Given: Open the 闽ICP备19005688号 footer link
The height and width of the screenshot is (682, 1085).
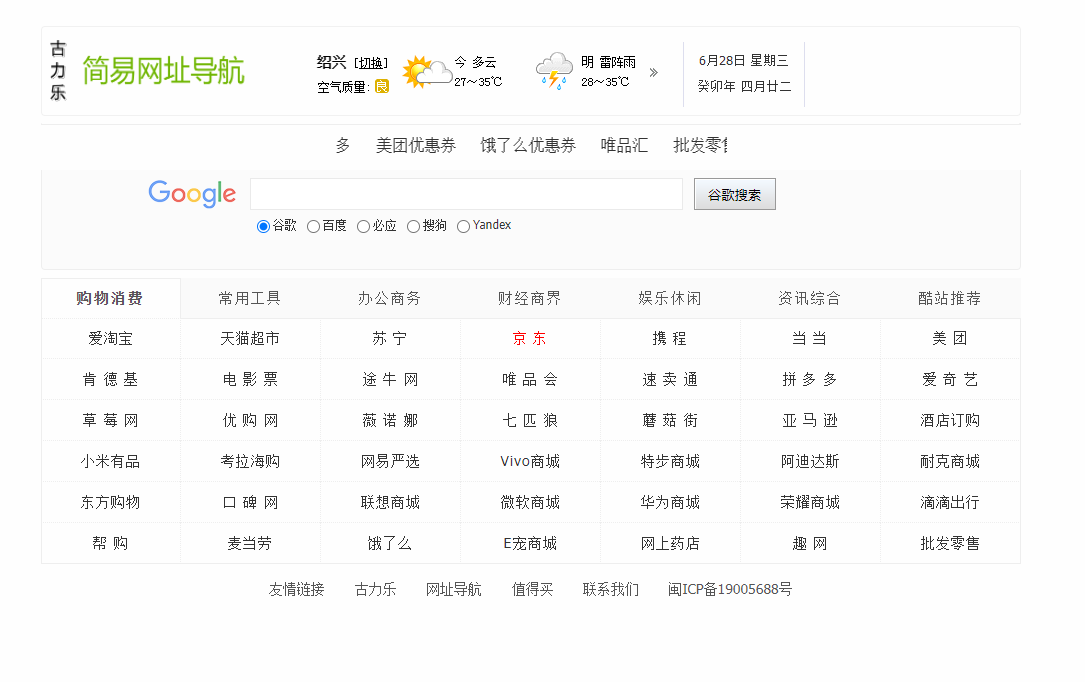Looking at the screenshot, I should [730, 589].
